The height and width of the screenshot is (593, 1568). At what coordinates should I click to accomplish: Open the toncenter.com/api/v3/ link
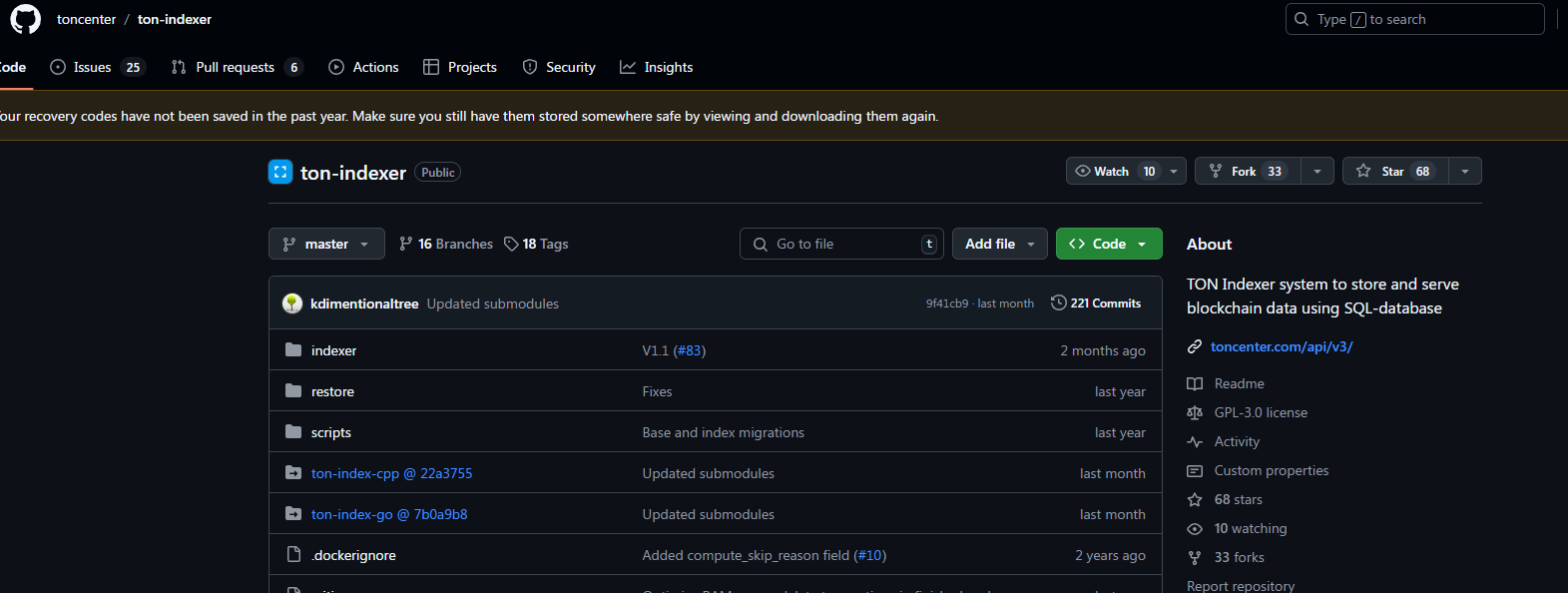point(1282,346)
